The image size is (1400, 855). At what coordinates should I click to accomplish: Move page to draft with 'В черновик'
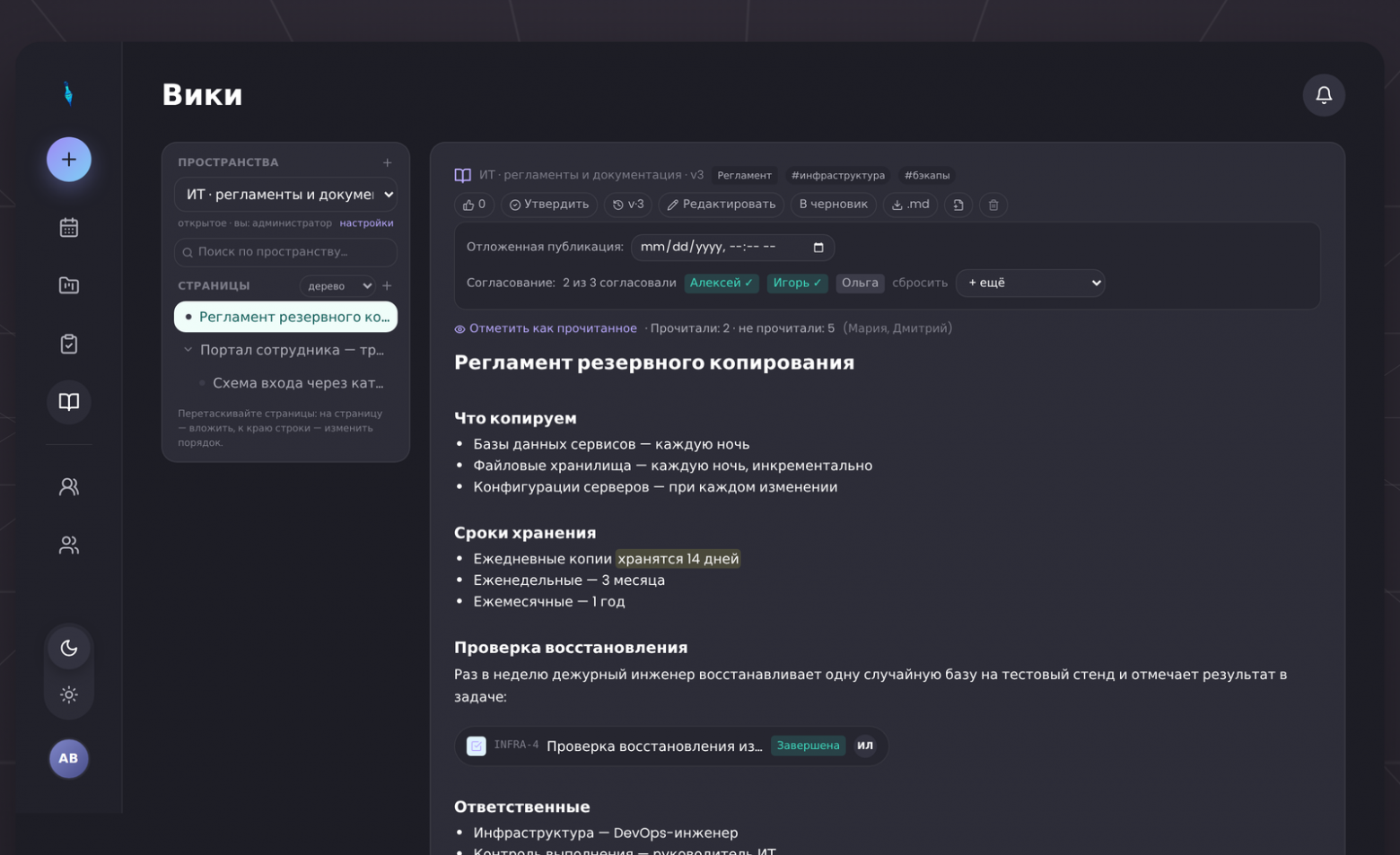(834, 205)
